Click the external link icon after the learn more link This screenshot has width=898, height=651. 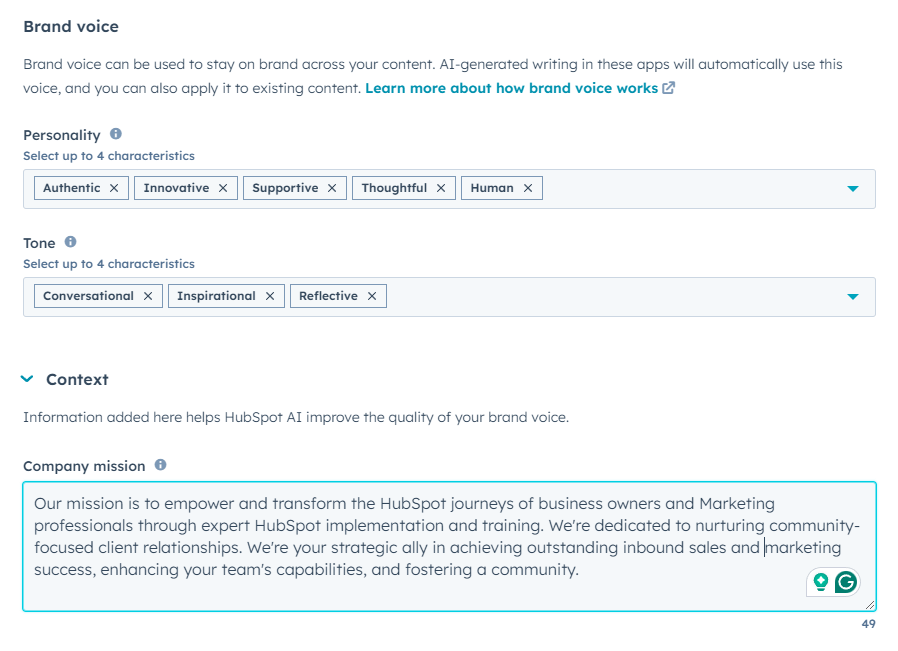click(667, 88)
